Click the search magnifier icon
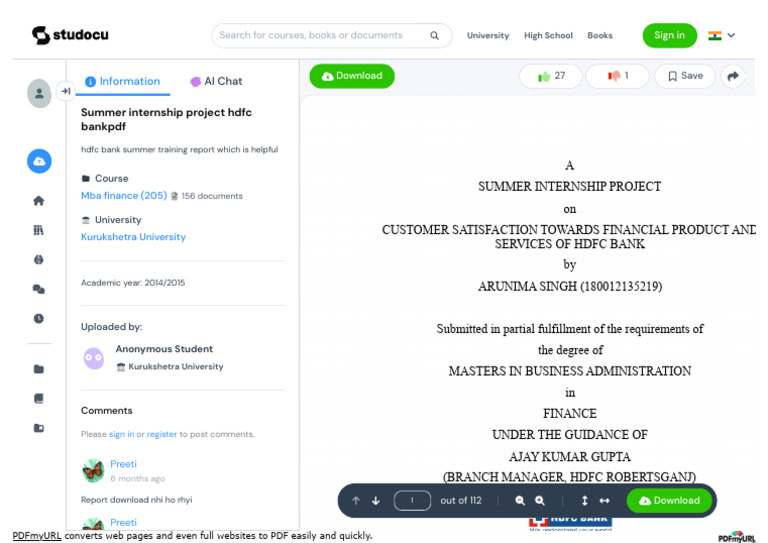This screenshot has width=768, height=543. pos(434,35)
